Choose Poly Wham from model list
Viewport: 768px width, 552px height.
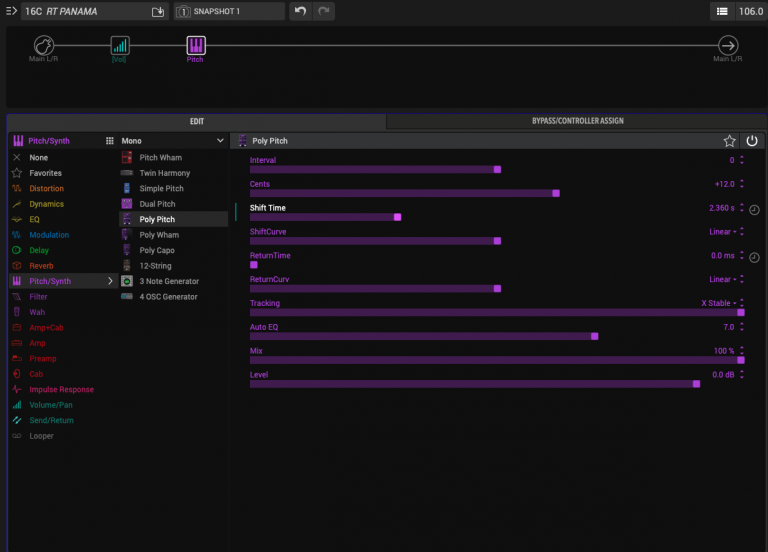point(159,235)
